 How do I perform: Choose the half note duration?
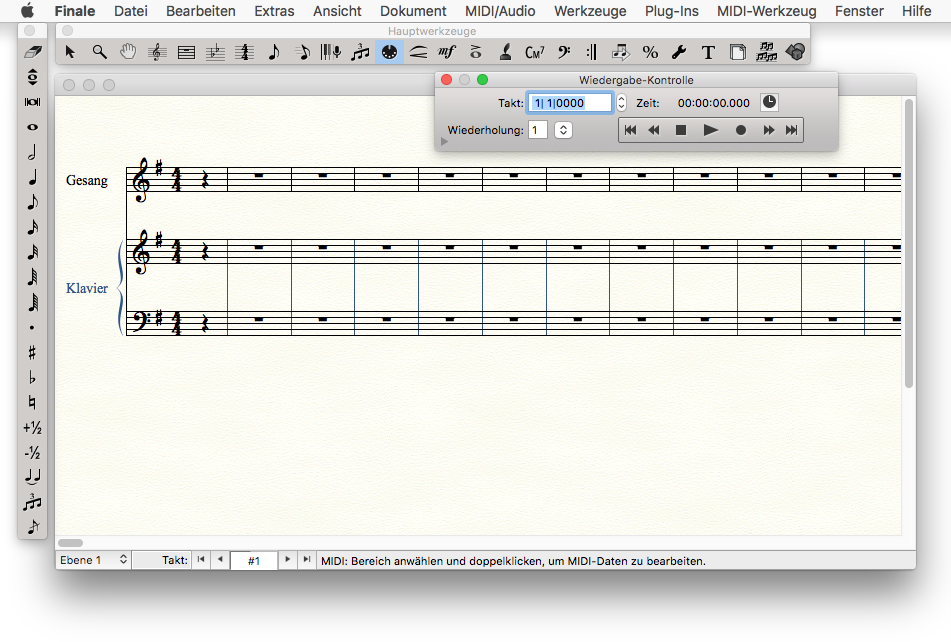click(x=33, y=152)
